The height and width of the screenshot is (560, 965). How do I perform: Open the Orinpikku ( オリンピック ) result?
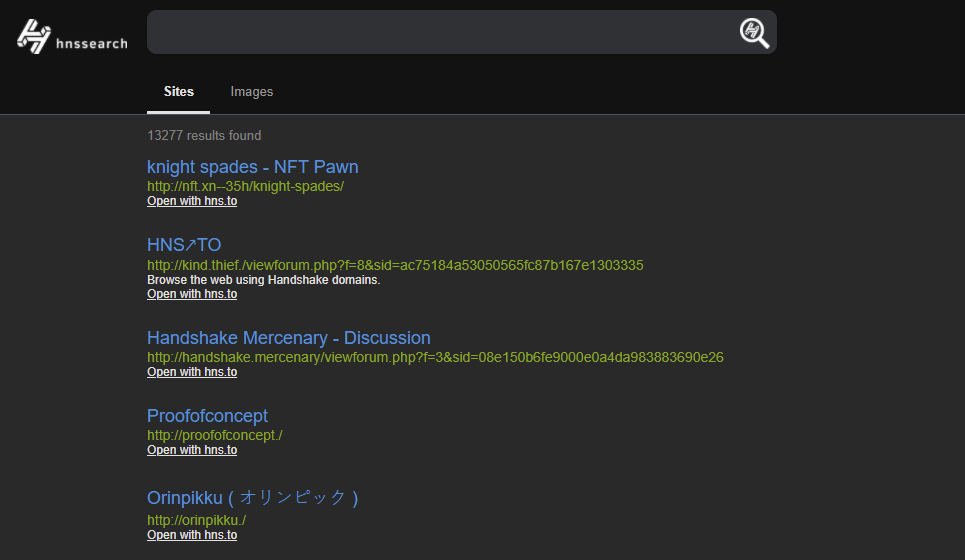click(x=252, y=498)
